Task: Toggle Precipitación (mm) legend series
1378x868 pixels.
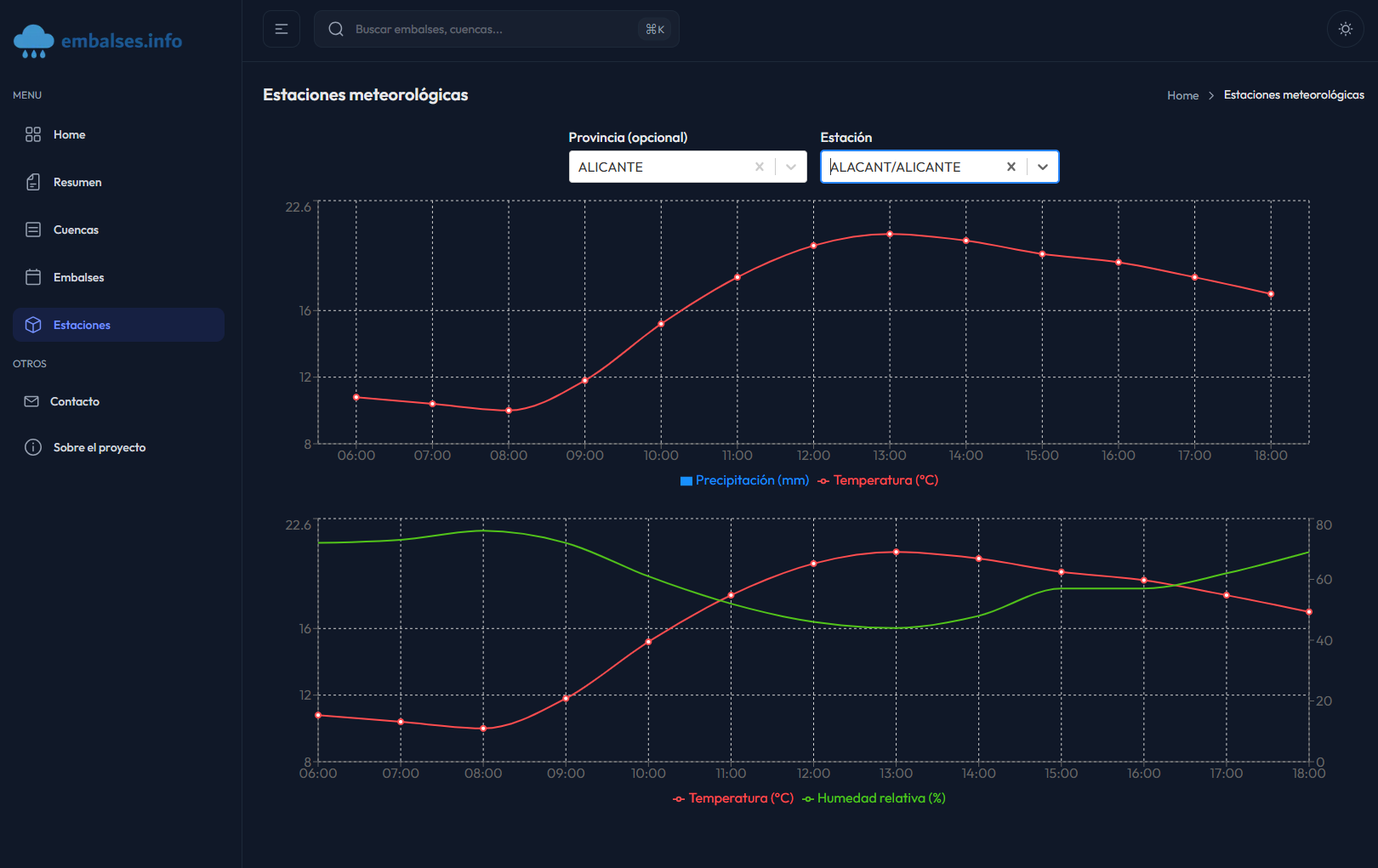Action: [x=745, y=480]
